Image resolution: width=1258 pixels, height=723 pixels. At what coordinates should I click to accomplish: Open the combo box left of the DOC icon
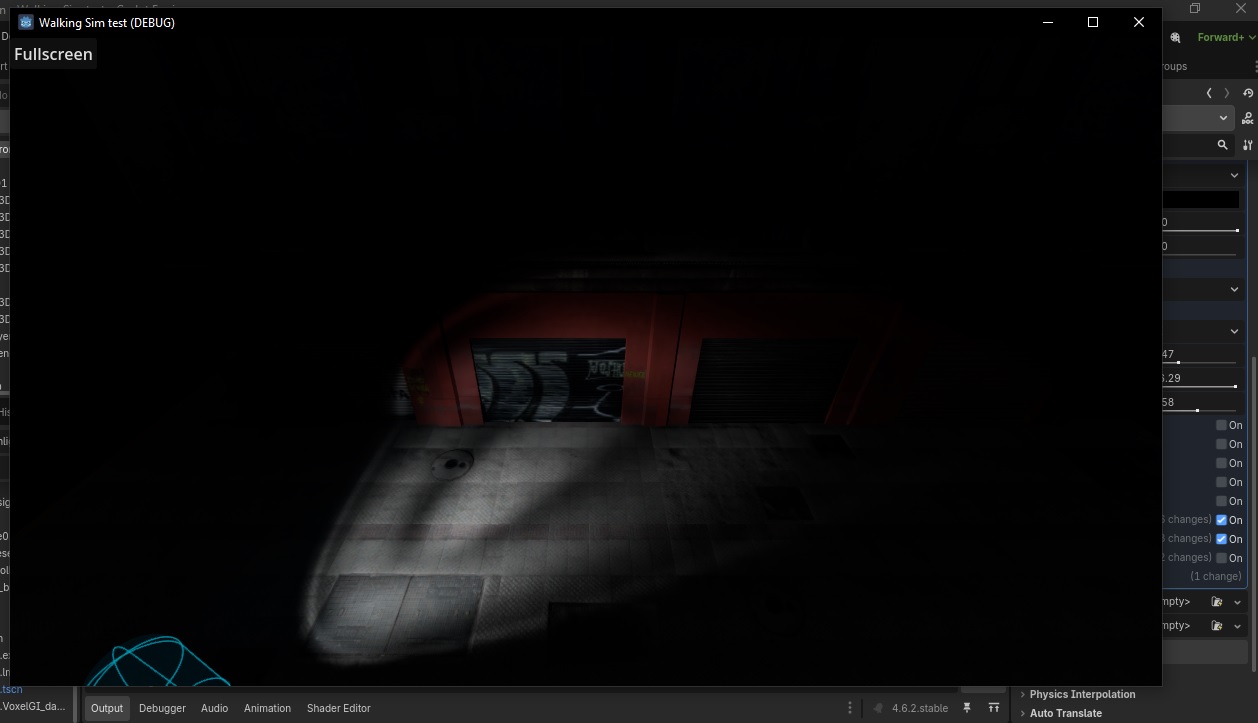1198,118
